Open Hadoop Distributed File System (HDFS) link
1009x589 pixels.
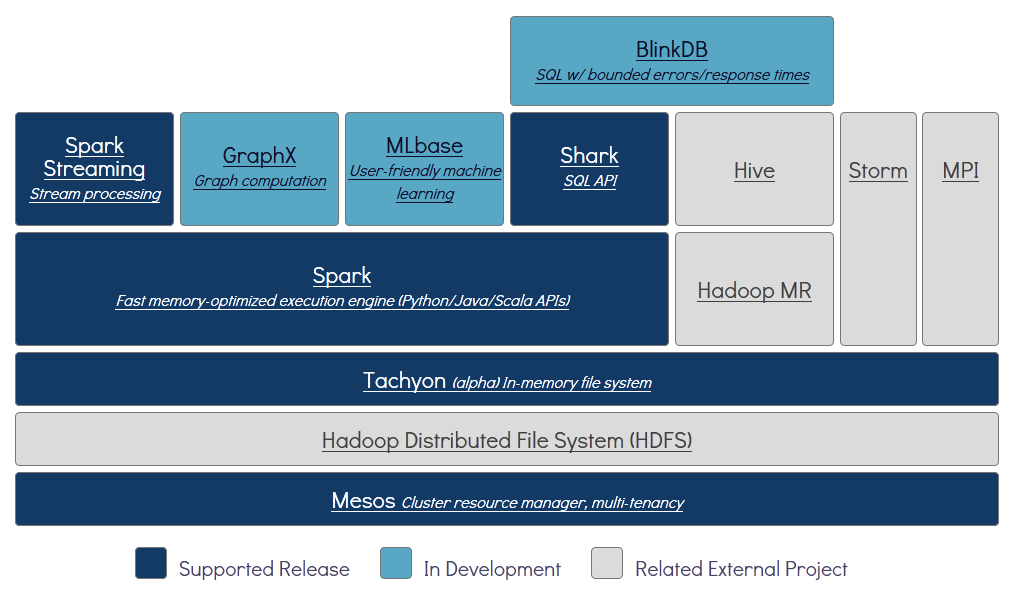[507, 440]
